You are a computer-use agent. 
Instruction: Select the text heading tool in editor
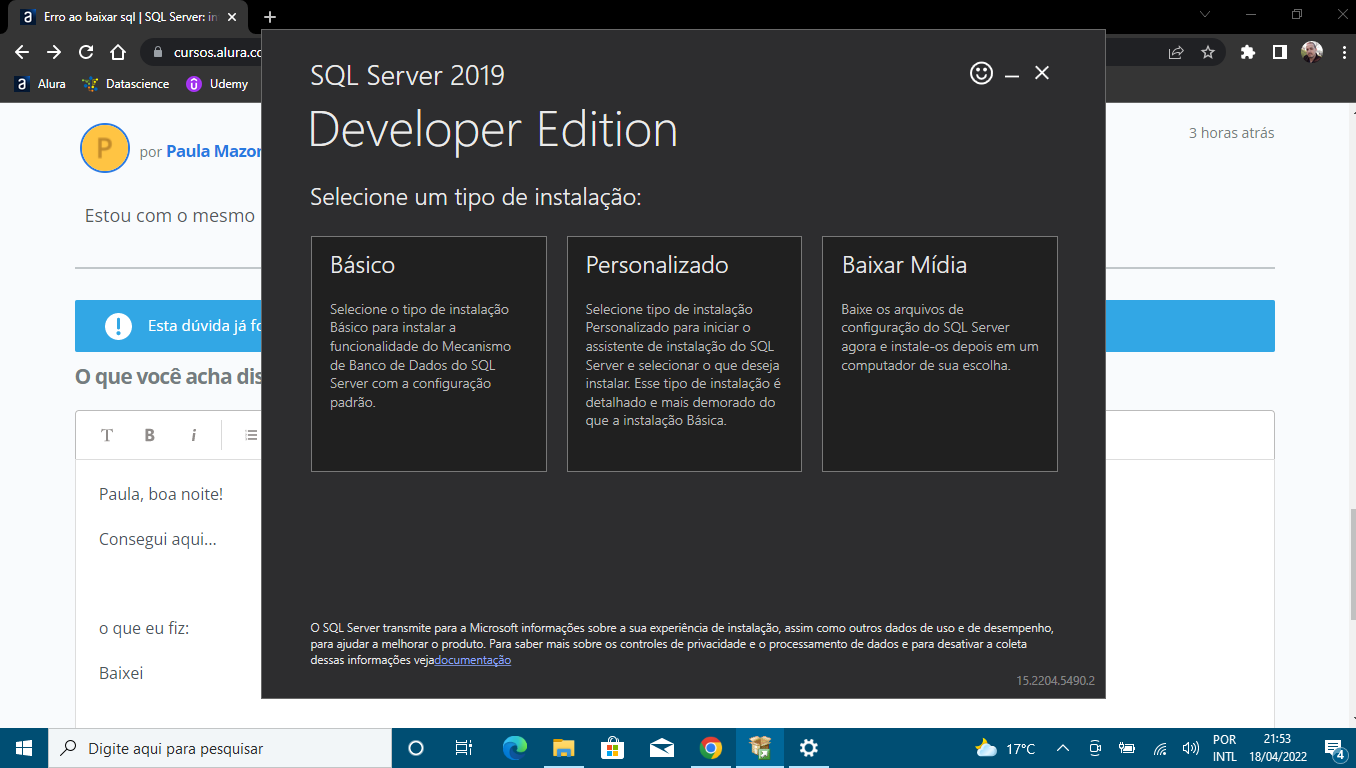[107, 435]
